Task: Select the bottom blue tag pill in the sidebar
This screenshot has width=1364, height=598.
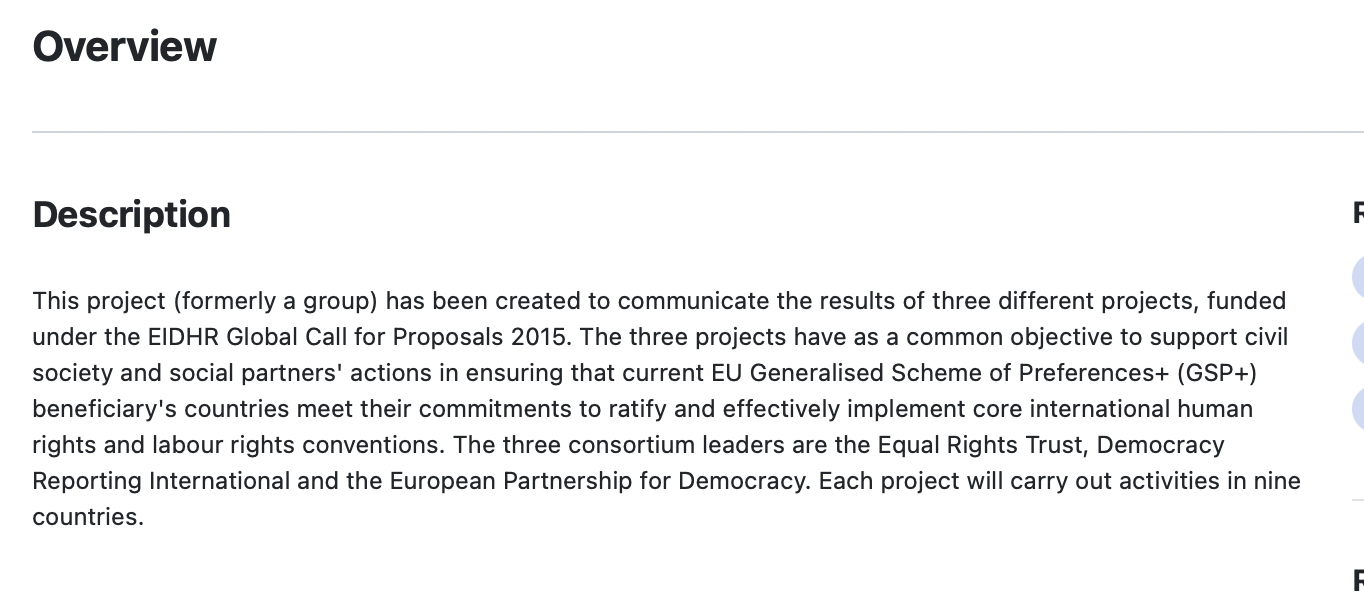Action: 1357,410
